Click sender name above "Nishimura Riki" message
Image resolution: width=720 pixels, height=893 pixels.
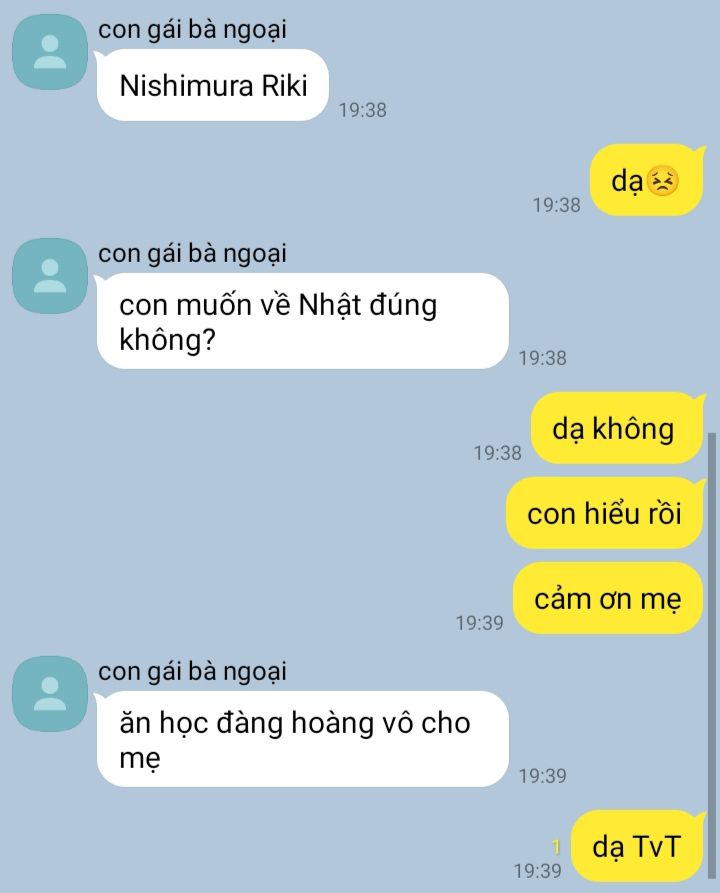click(x=192, y=30)
